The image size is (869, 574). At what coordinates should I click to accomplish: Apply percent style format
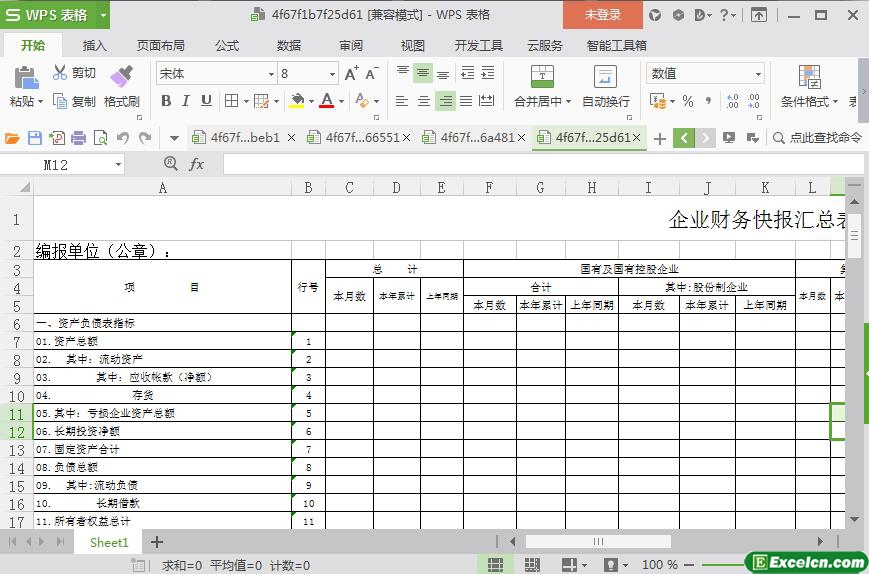688,101
